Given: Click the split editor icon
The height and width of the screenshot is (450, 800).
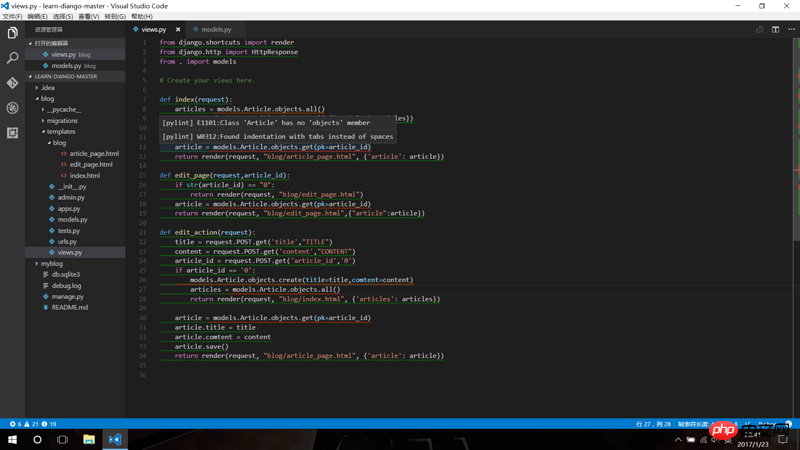Looking at the screenshot, I should tap(775, 30).
